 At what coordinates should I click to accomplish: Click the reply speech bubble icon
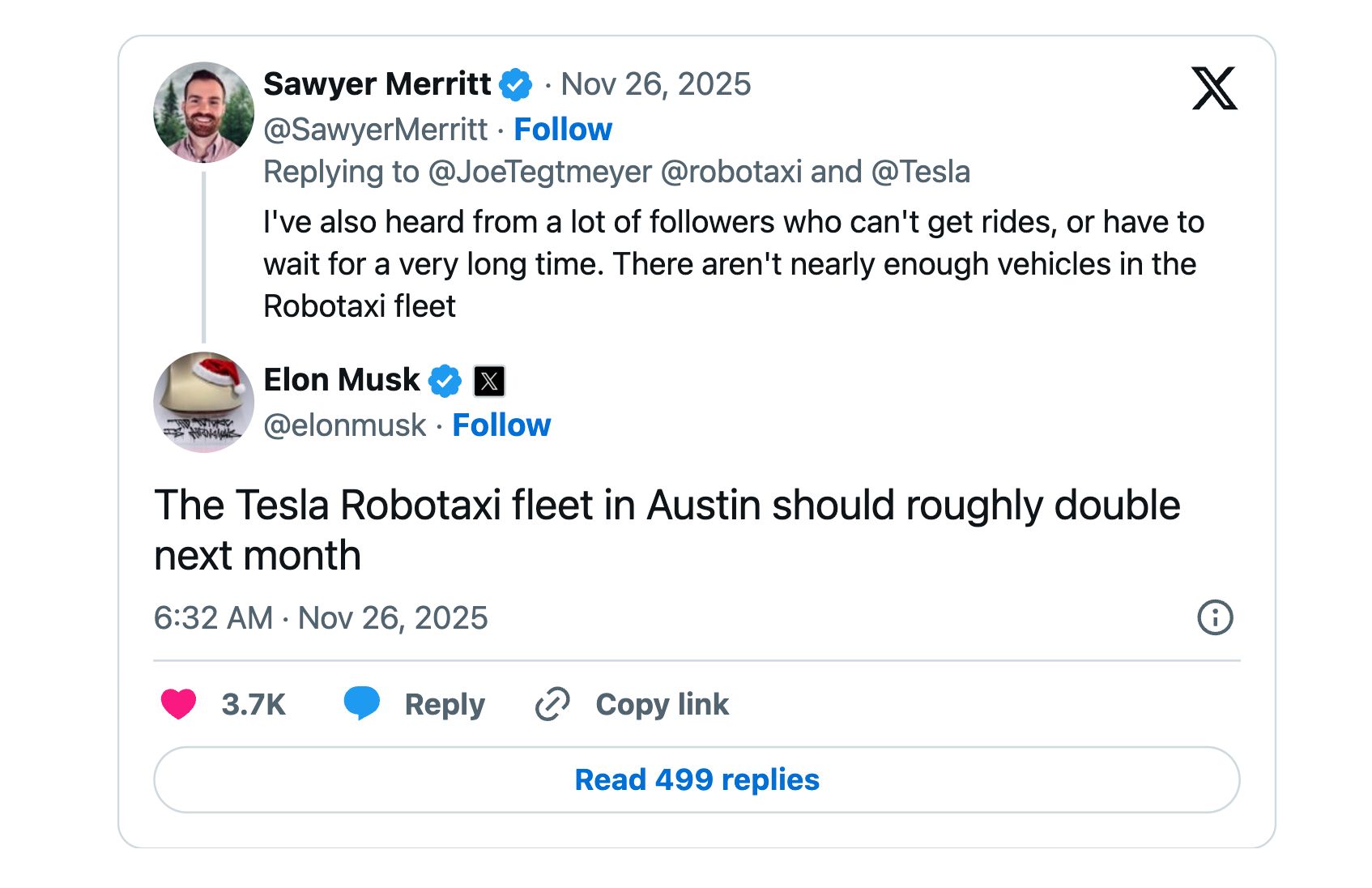pos(361,703)
